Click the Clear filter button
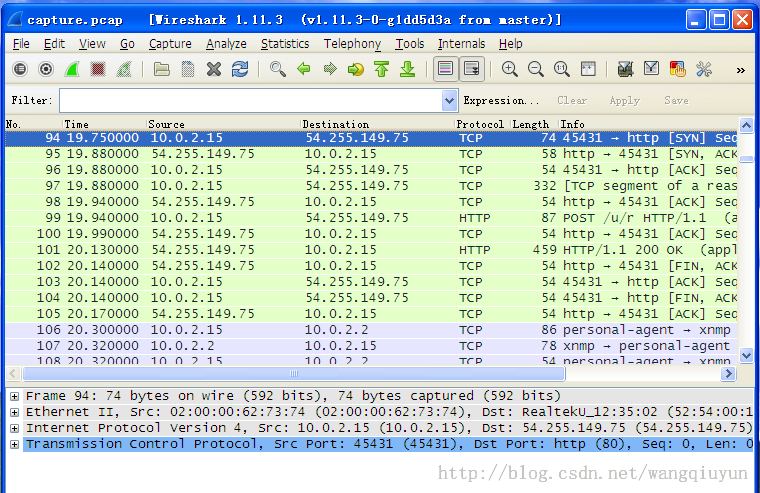760x493 pixels. 572,100
